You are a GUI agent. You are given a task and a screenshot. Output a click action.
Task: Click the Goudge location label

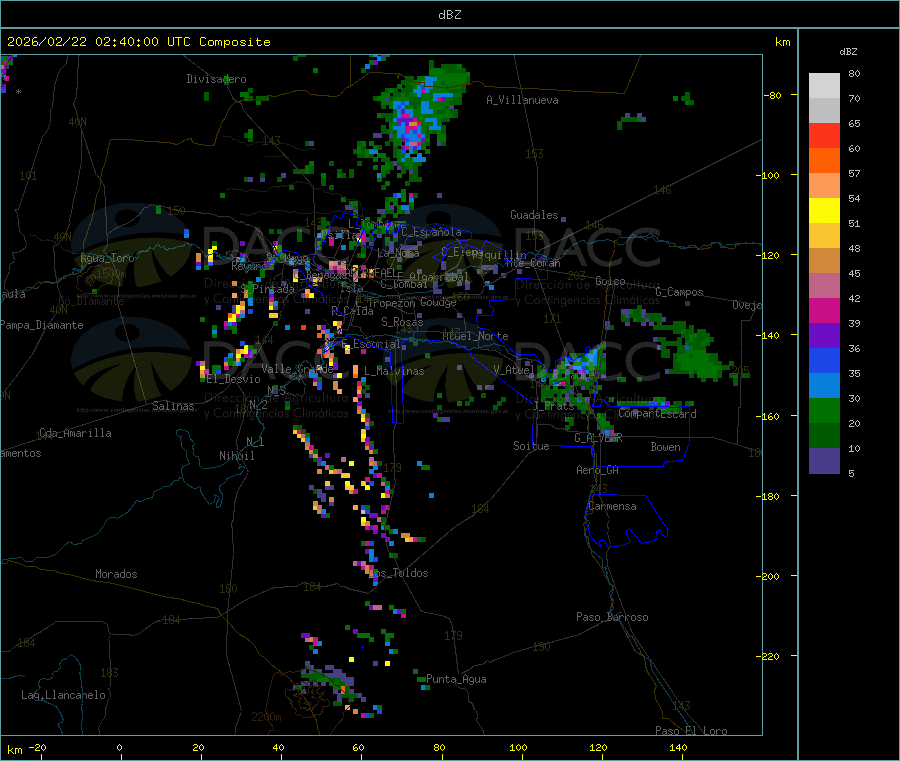click(438, 302)
